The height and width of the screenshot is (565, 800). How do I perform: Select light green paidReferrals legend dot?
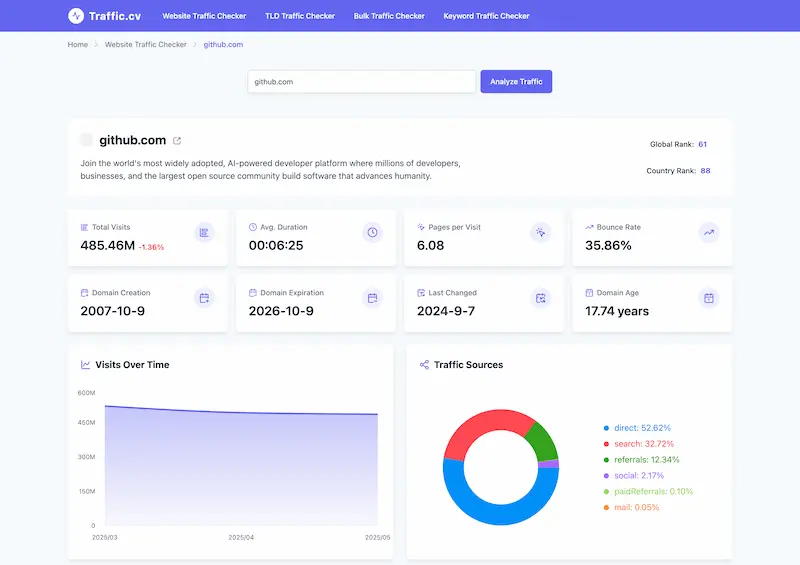[x=606, y=492]
